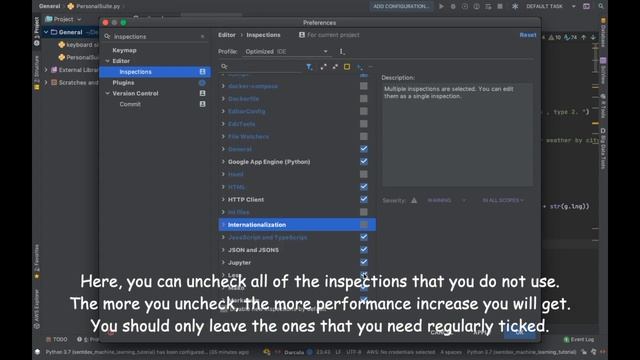Open the SciView tool window on the right strip
Image resolution: width=640 pixels, height=360 pixels.
[603, 70]
